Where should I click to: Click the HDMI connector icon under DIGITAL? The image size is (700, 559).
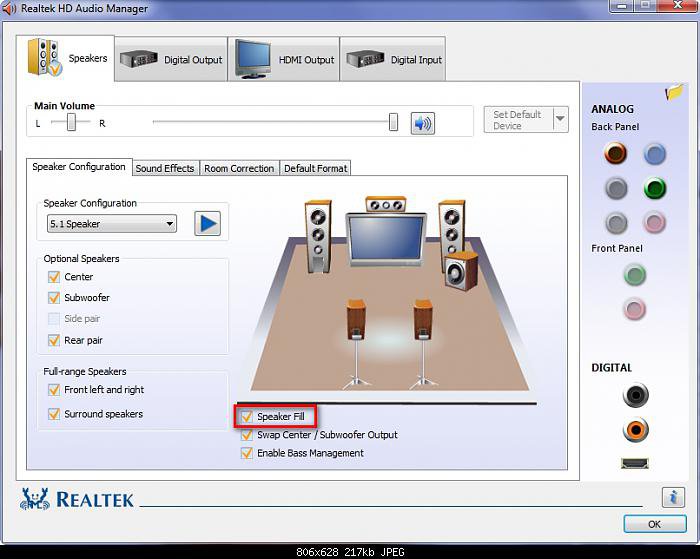coord(634,463)
